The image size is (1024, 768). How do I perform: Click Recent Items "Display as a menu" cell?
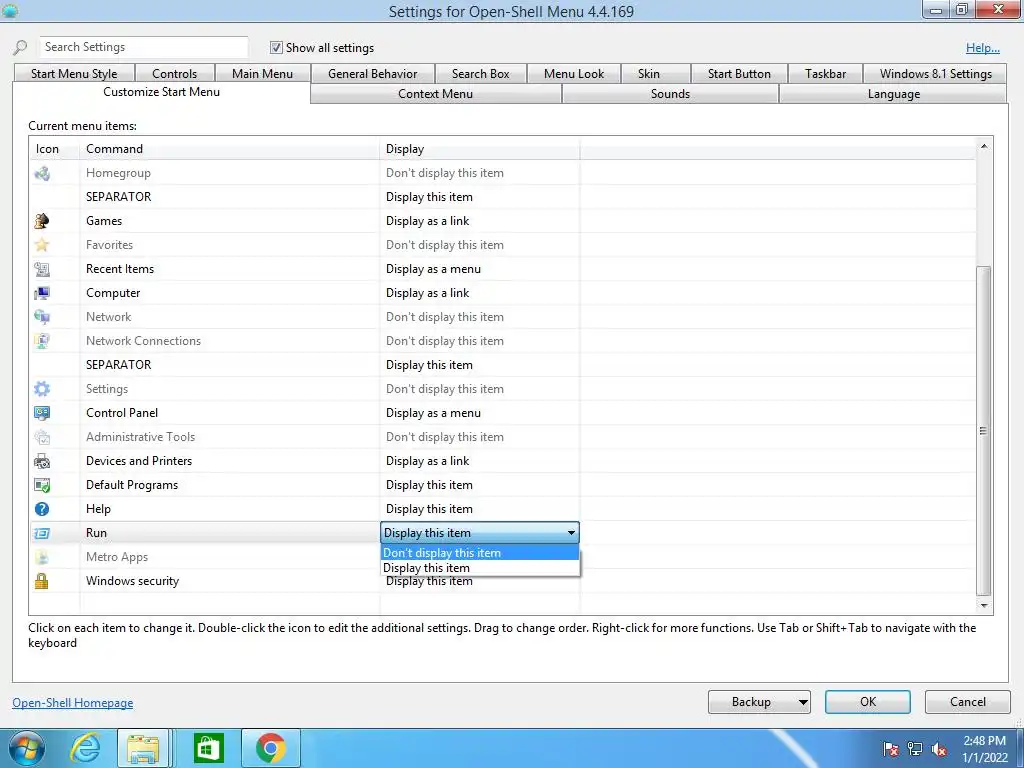479,269
